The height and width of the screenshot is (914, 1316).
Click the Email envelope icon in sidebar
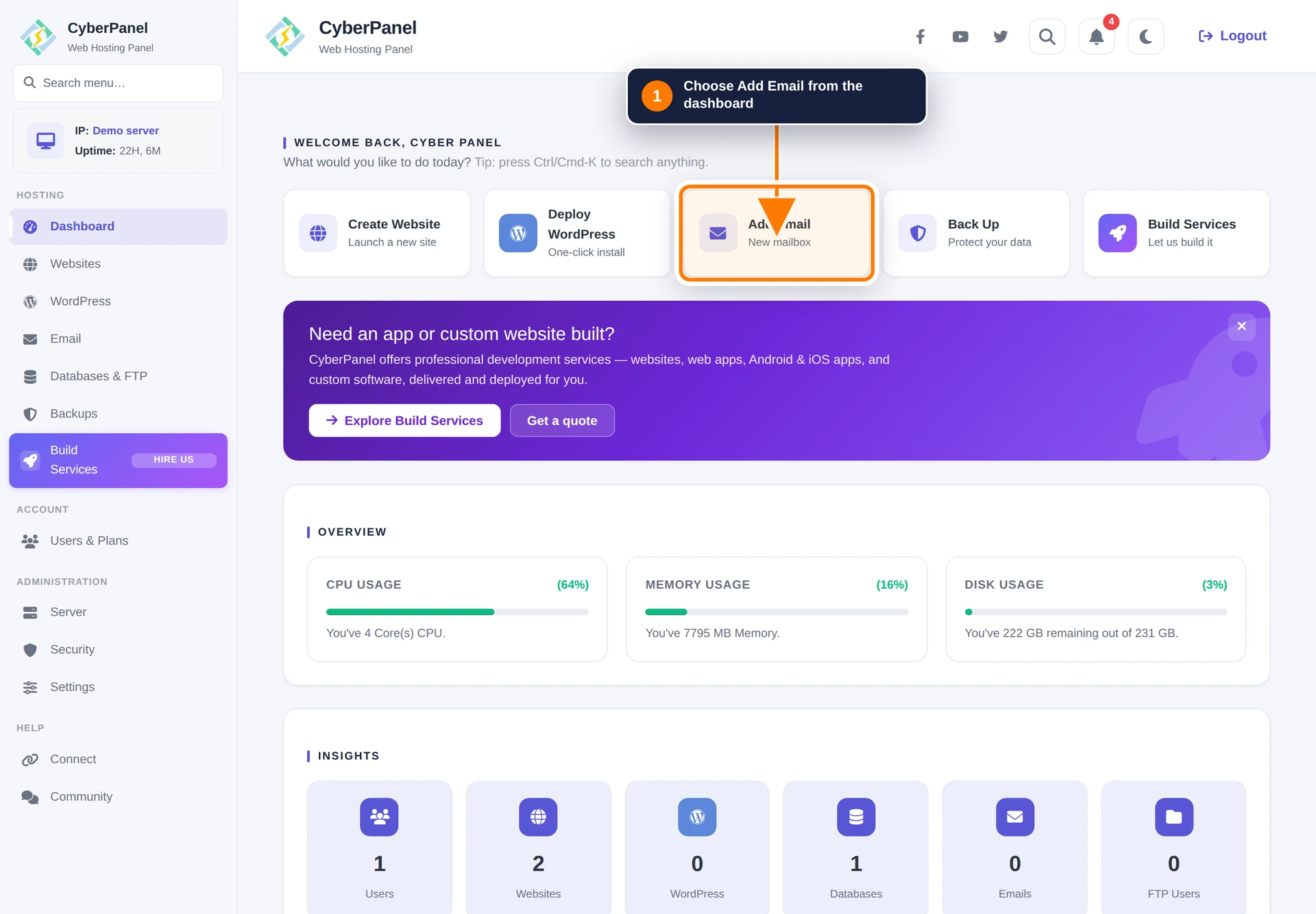(30, 339)
